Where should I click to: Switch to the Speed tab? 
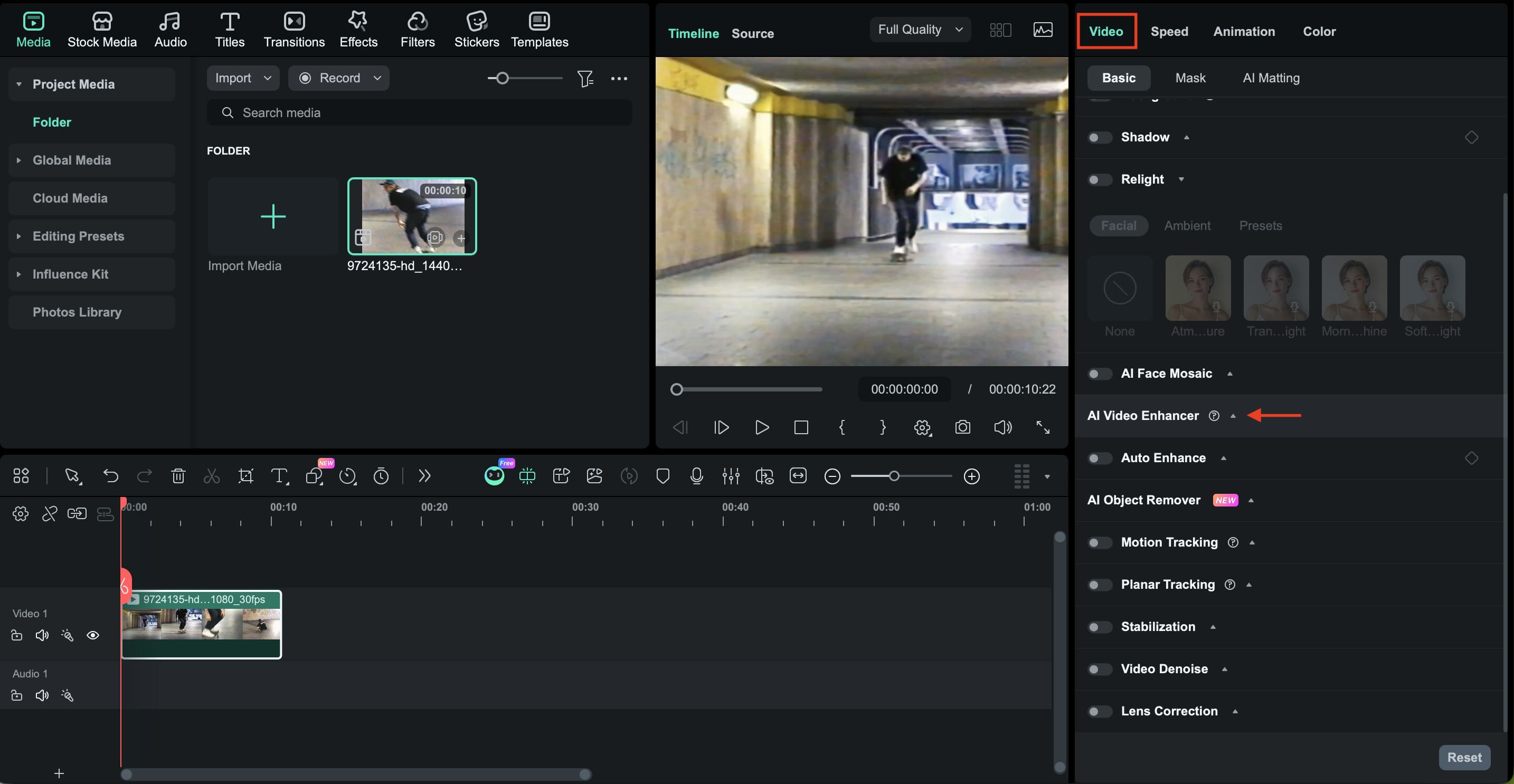click(1169, 31)
